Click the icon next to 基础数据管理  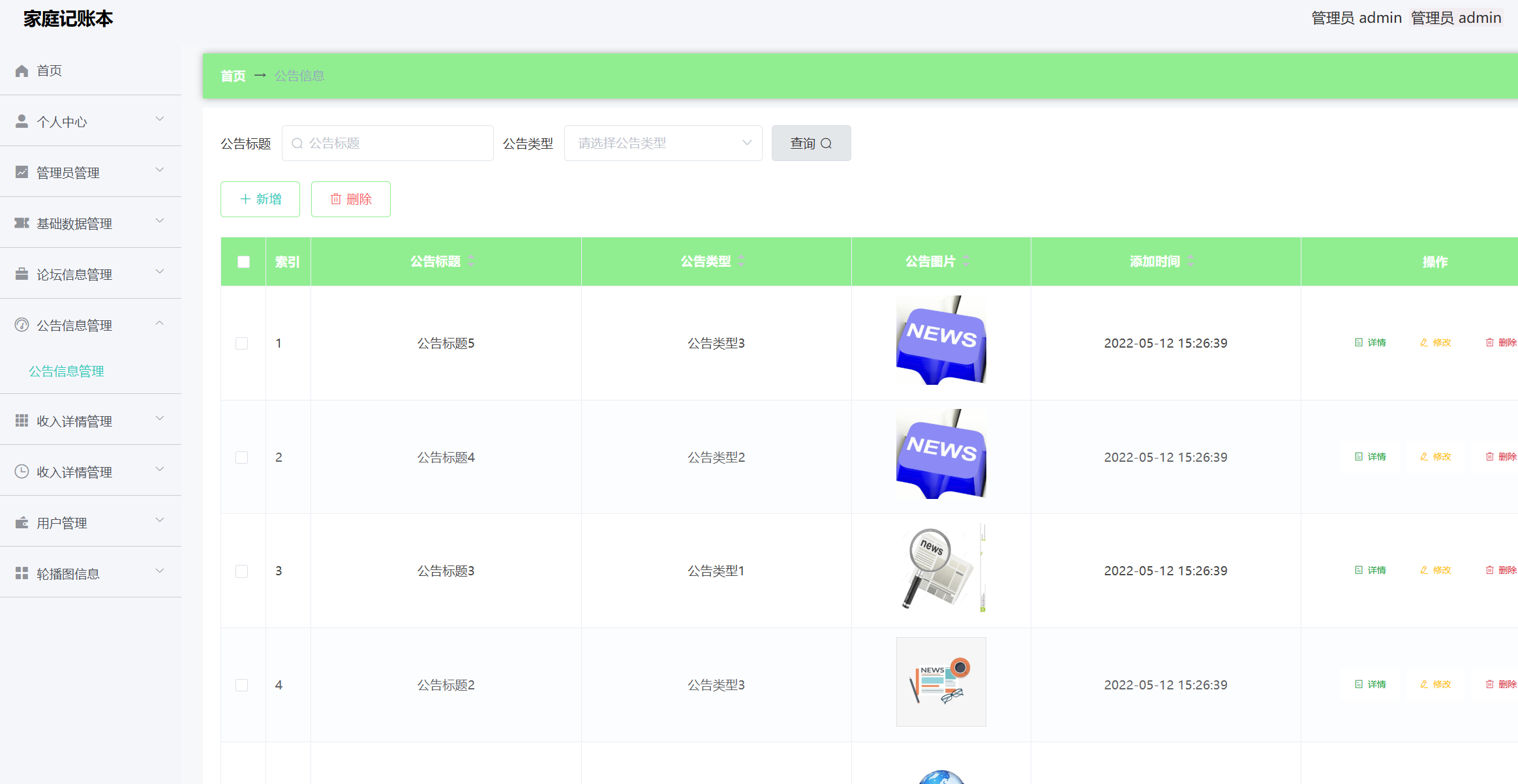coord(21,222)
